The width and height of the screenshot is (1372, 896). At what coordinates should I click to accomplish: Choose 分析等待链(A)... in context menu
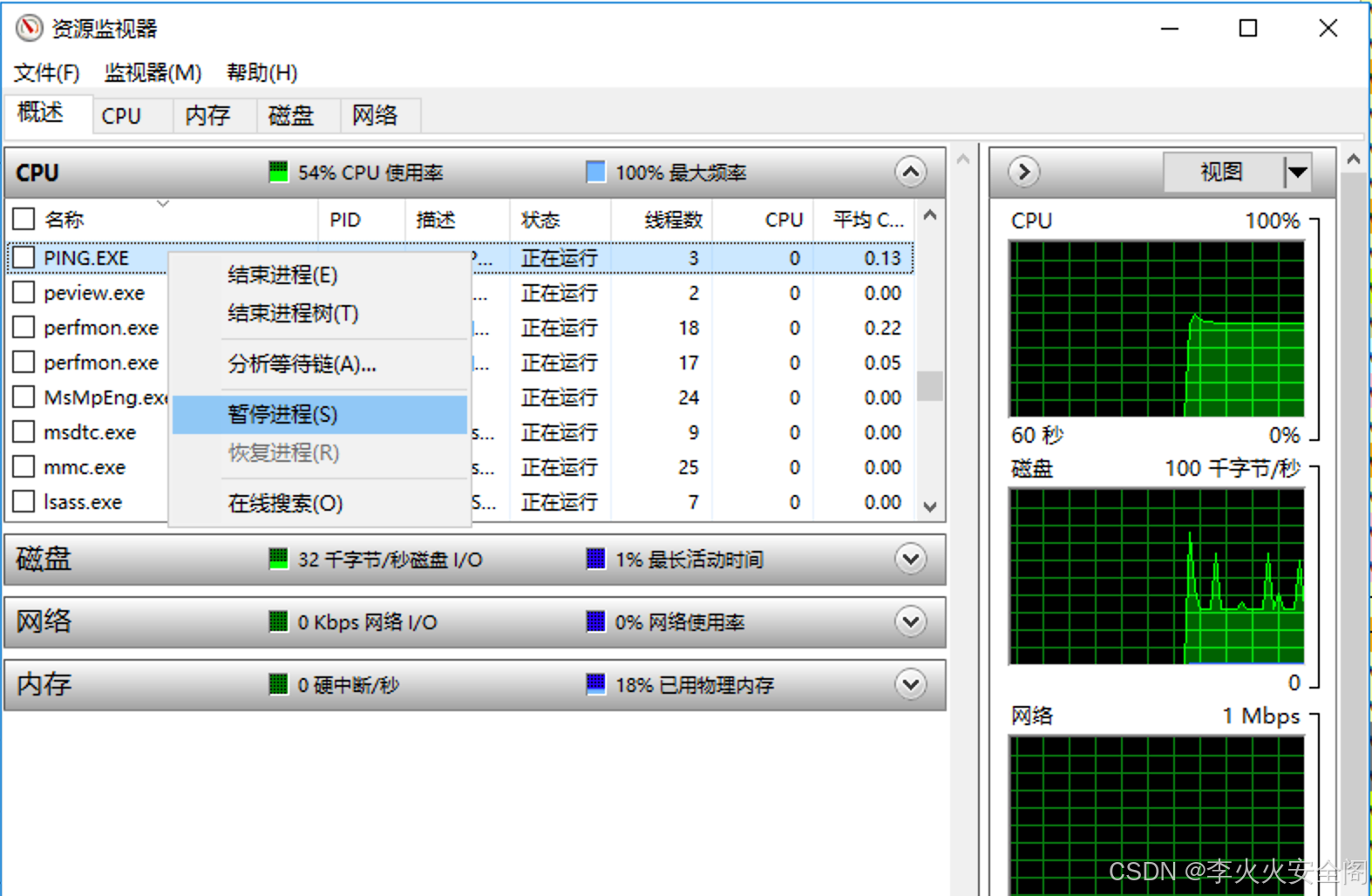point(320,363)
